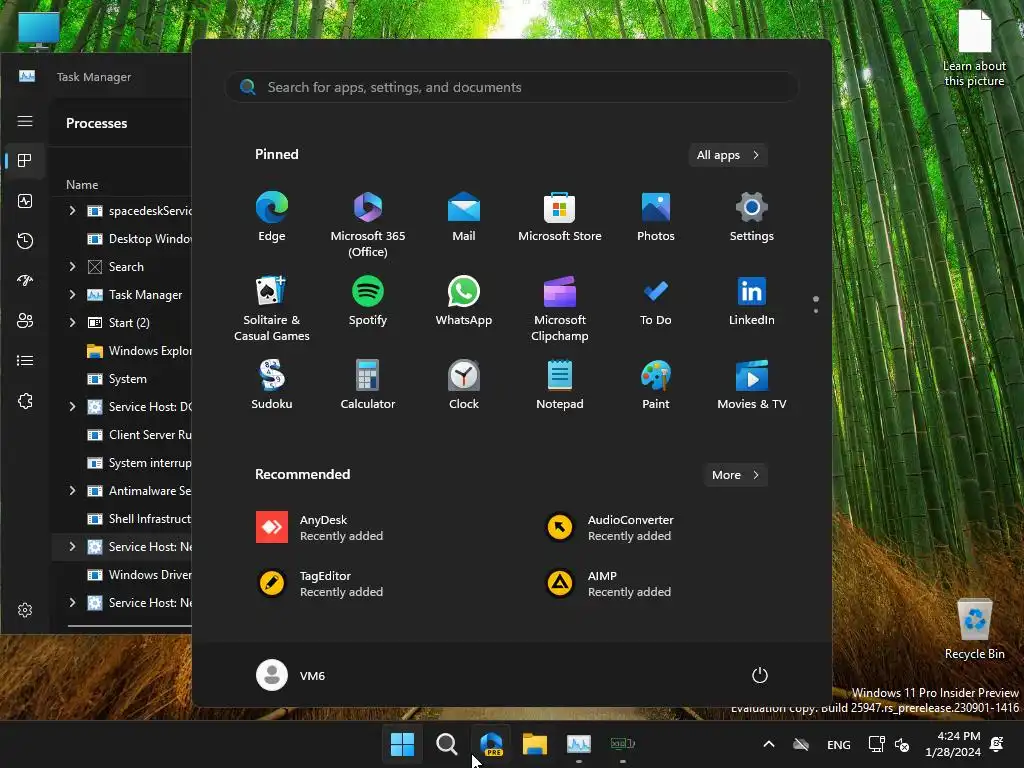Expand the highlighted Service Host: Ne row
The height and width of the screenshot is (768, 1024).
[72, 547]
